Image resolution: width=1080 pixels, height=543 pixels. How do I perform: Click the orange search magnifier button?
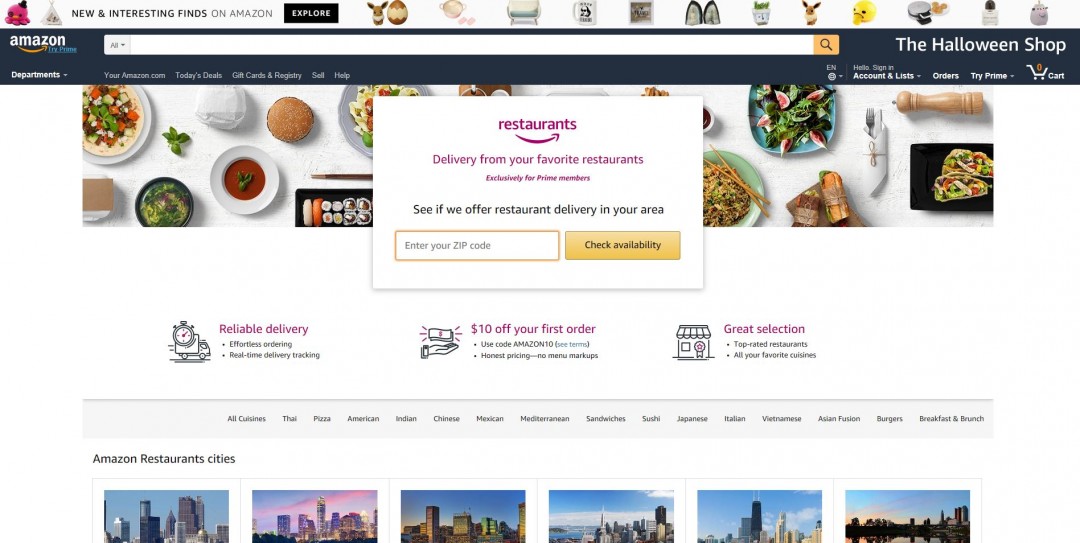click(x=826, y=45)
